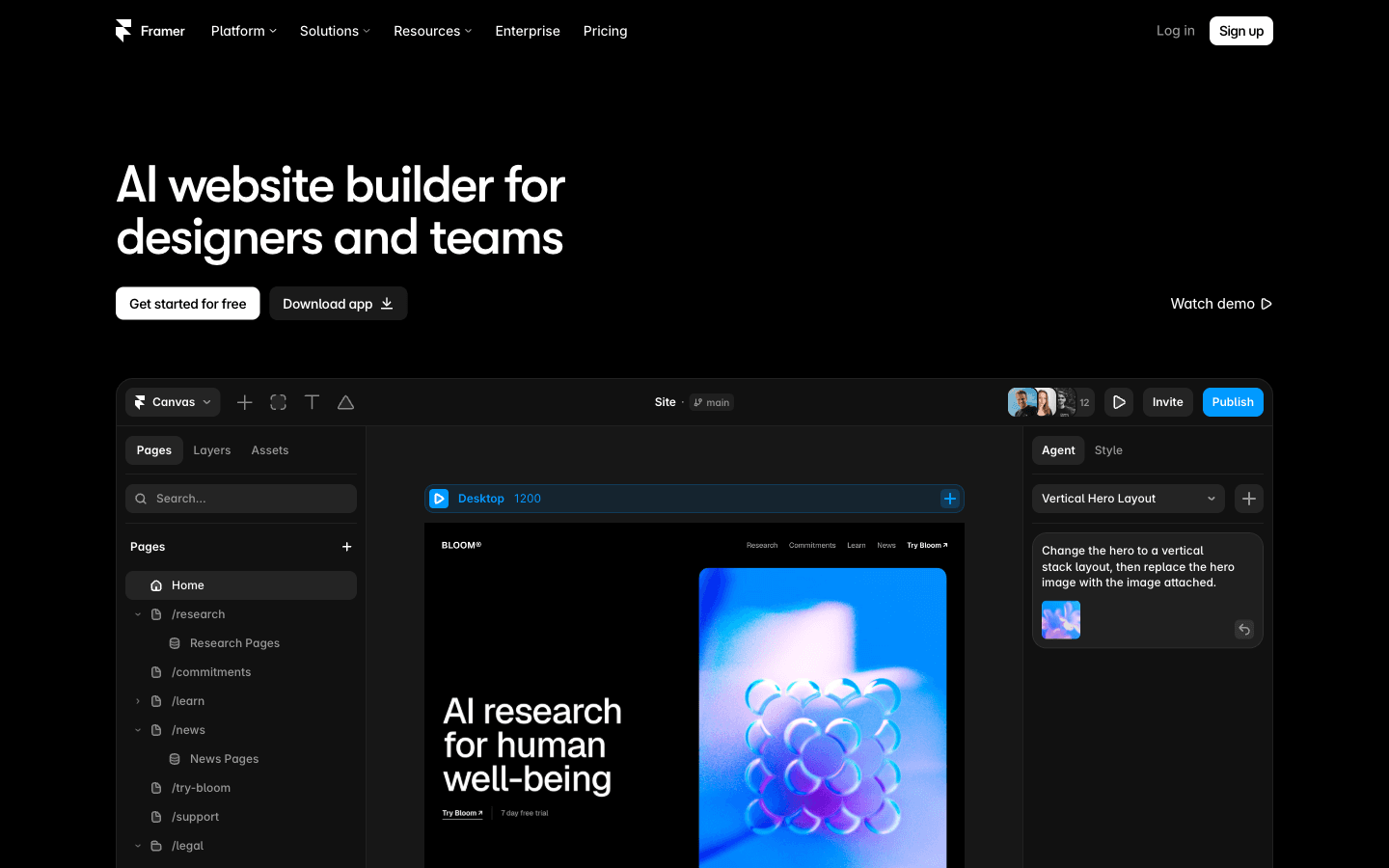Click the folder icon beside /legal
1389x868 pixels.
pyautogui.click(x=156, y=846)
